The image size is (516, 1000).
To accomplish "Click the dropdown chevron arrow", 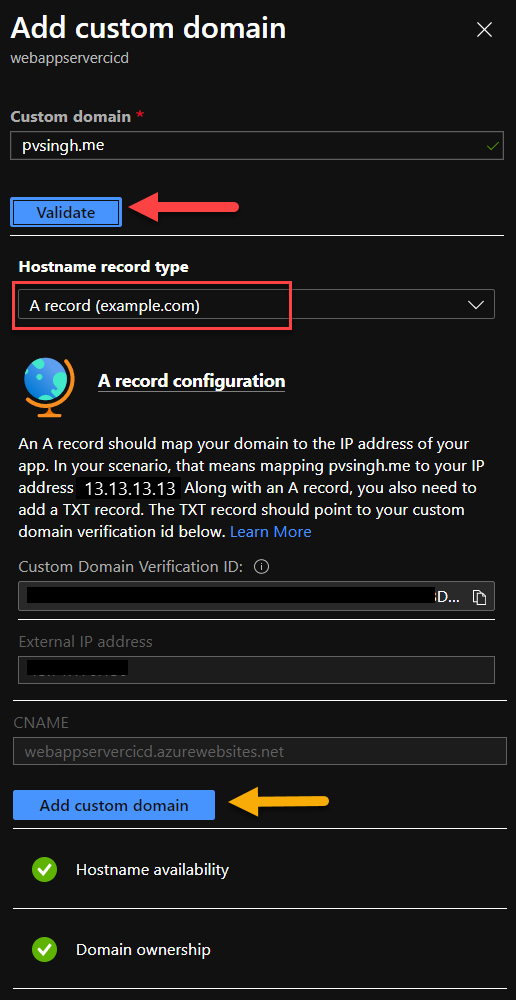I will pyautogui.click(x=476, y=305).
